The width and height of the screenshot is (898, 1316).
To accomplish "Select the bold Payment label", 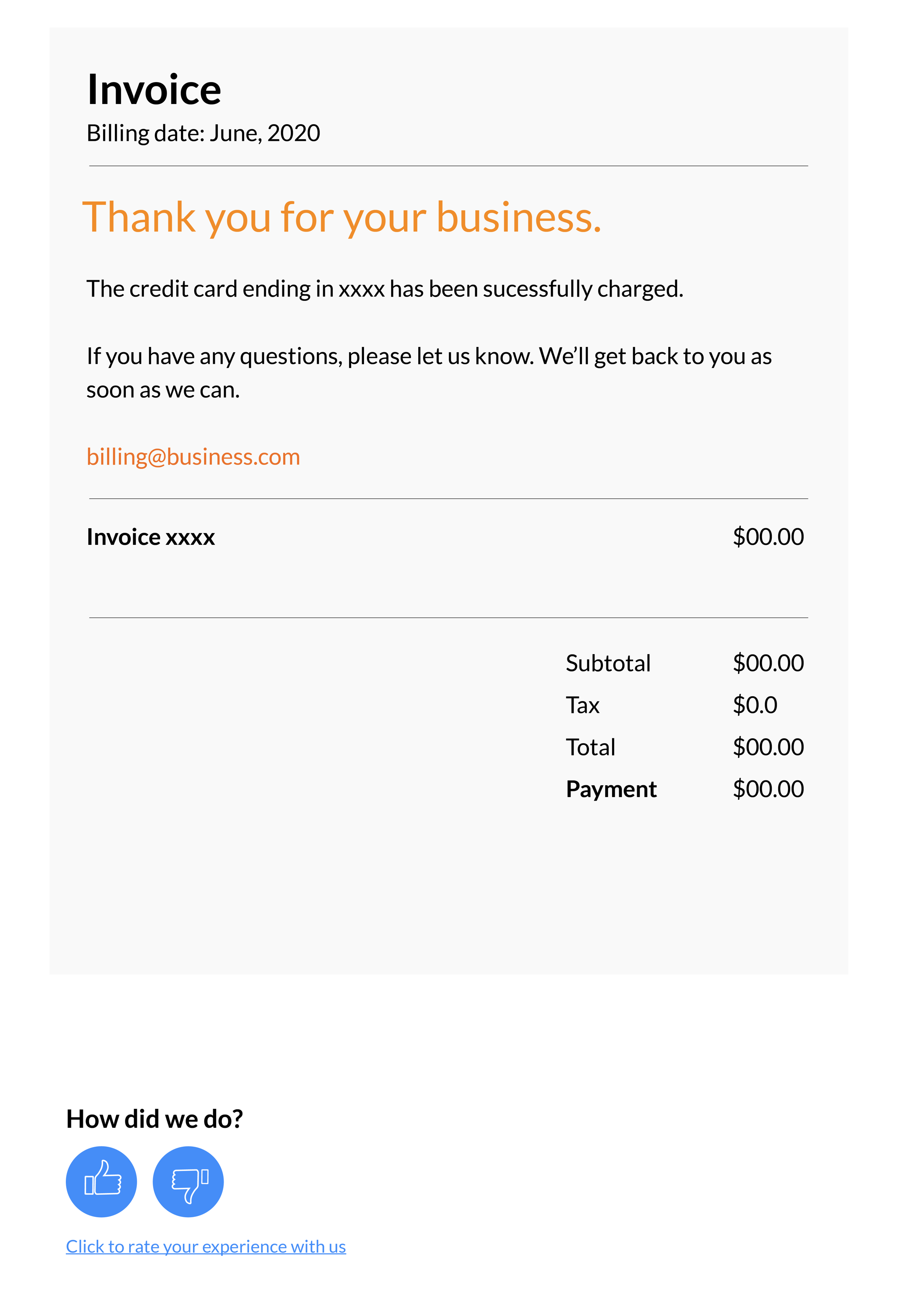I will pos(611,789).
